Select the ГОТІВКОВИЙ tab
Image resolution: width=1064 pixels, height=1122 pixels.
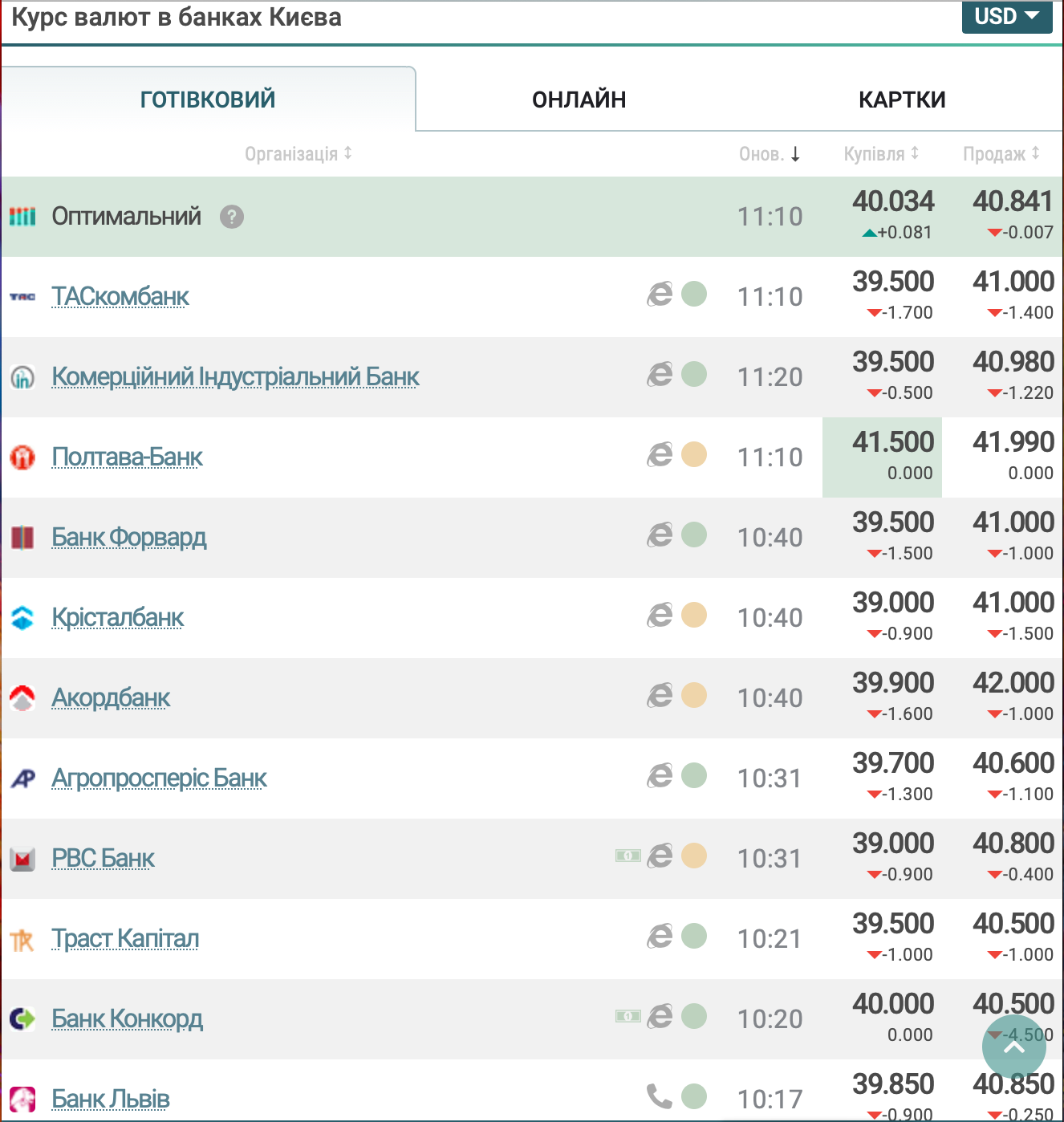(x=208, y=100)
